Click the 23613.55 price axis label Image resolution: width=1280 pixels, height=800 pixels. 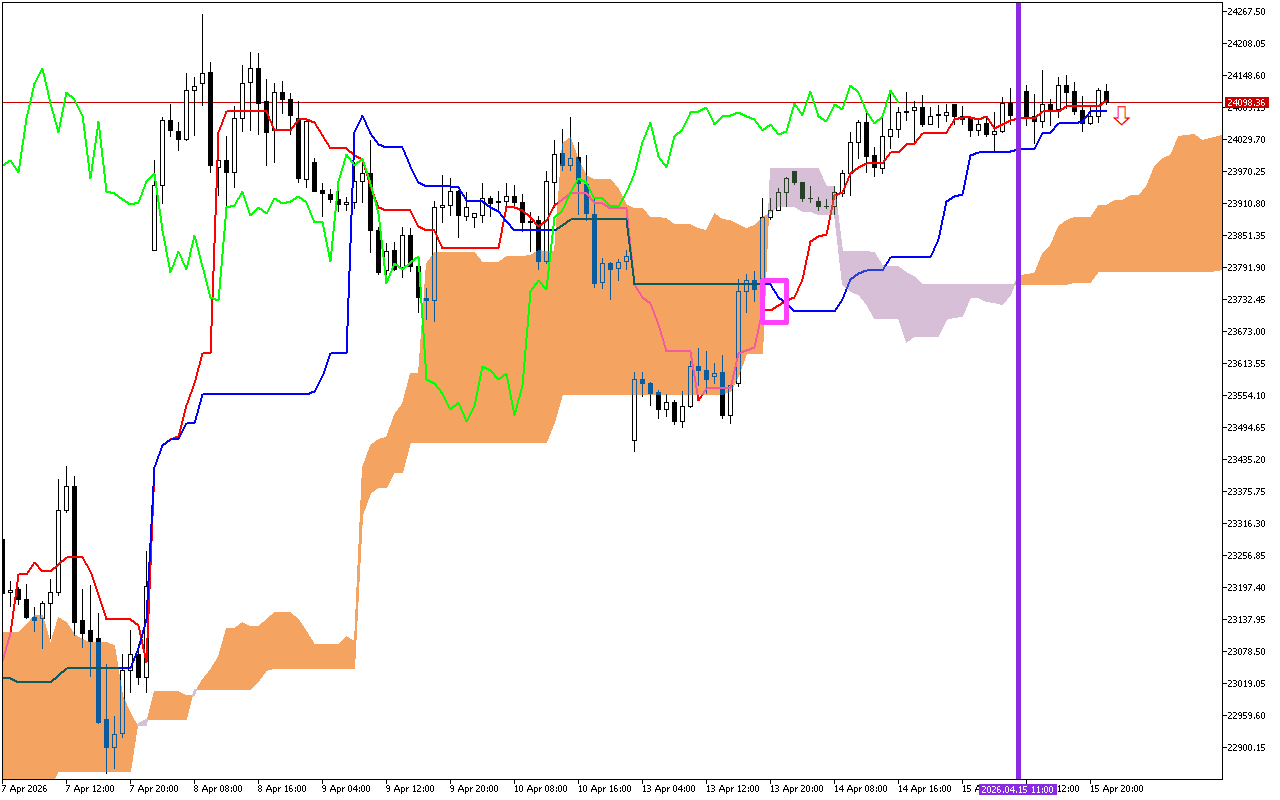[x=1246, y=364]
